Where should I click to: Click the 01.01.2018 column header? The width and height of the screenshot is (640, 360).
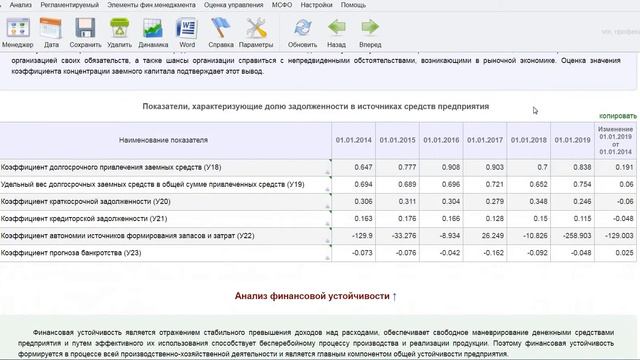529,140
